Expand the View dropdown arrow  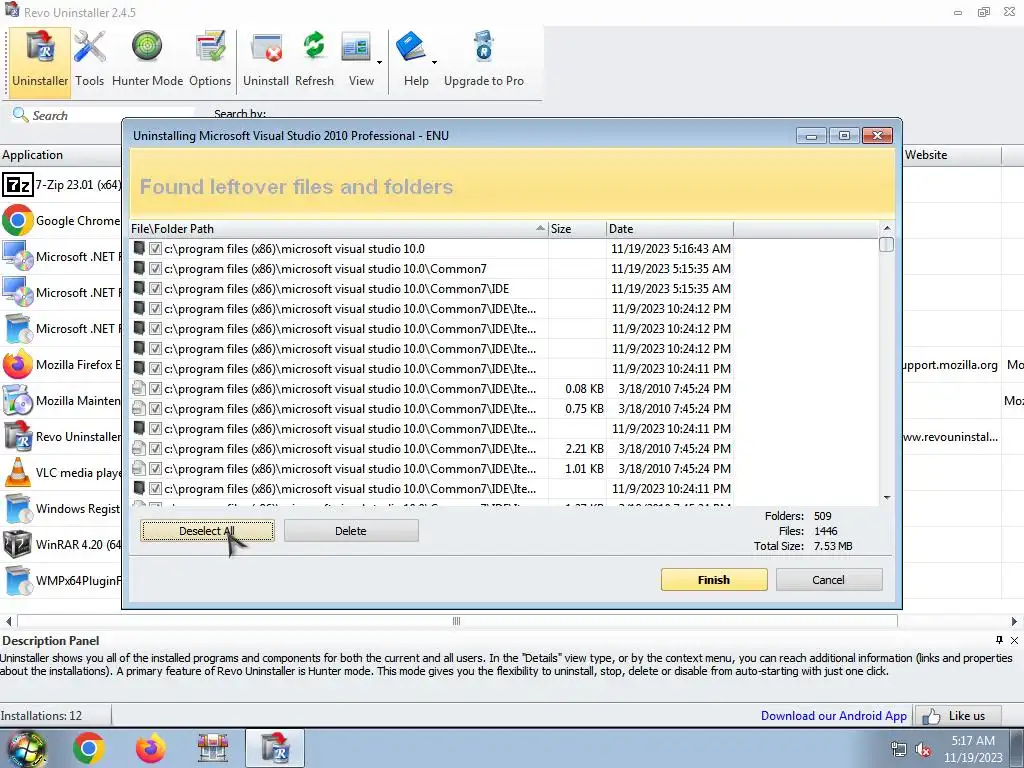click(379, 63)
